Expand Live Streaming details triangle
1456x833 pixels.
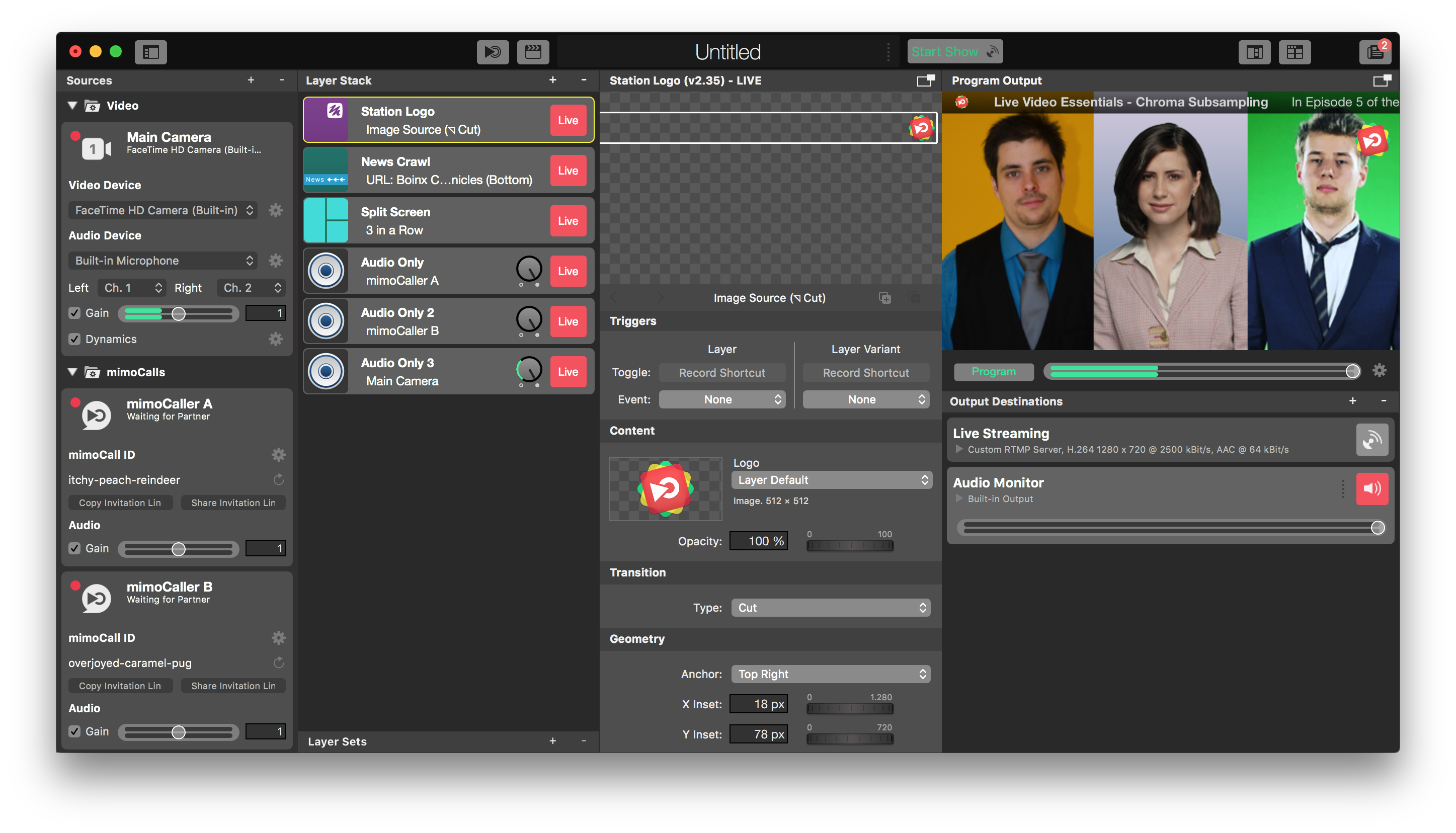click(959, 449)
